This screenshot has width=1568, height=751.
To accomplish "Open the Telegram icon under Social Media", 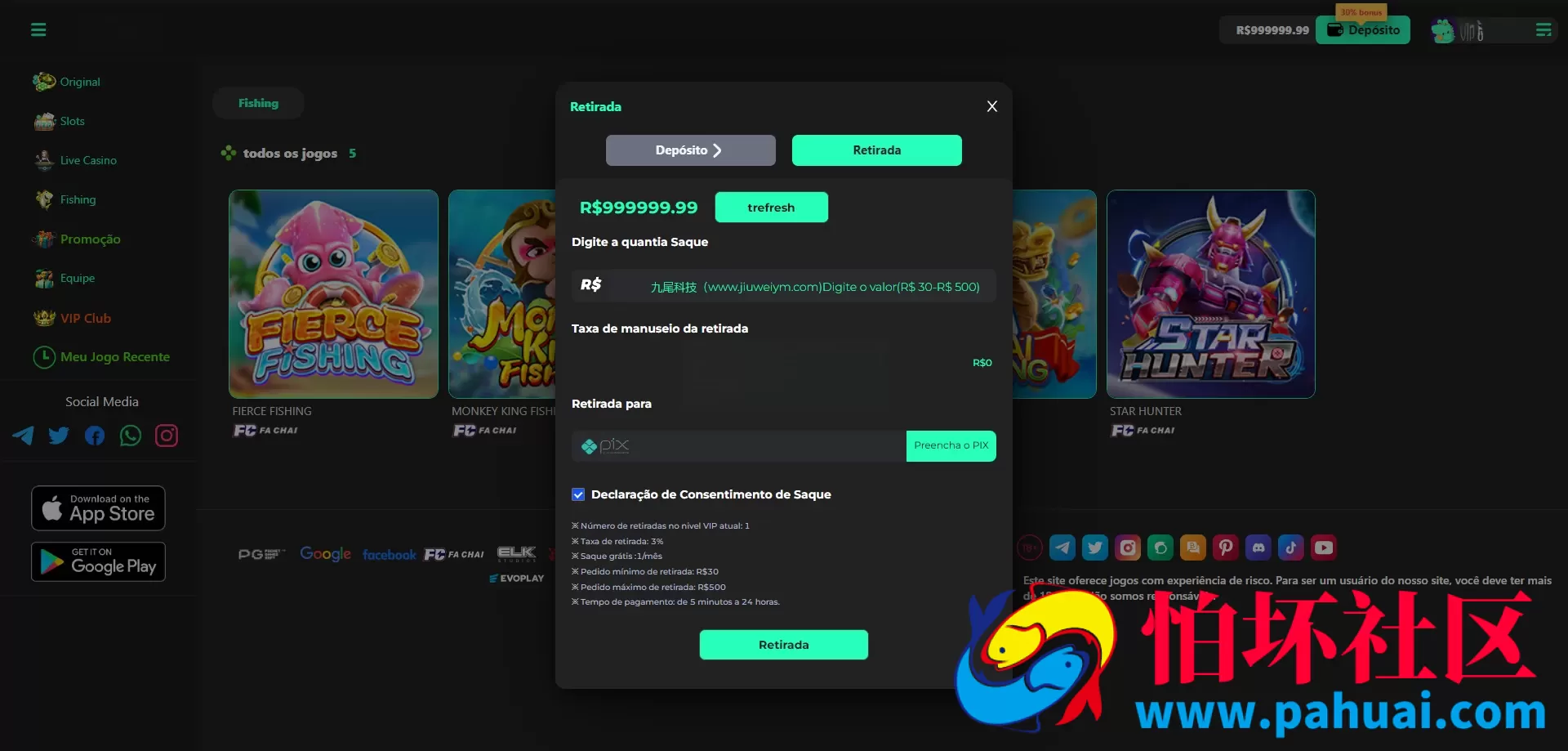I will [x=23, y=436].
